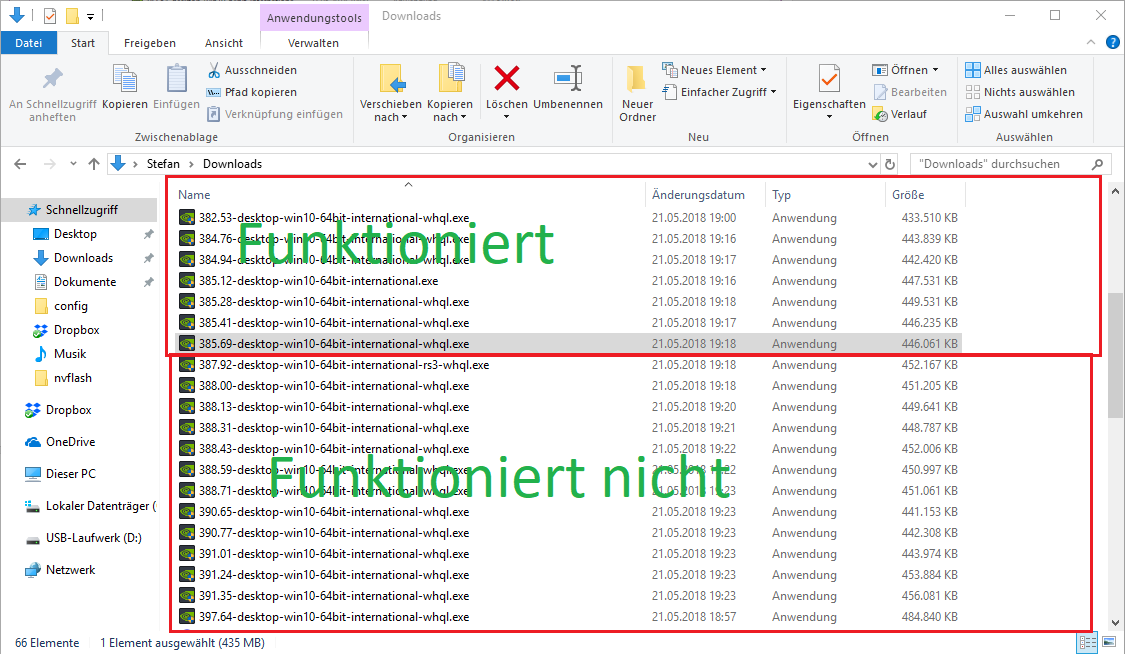The image size is (1125, 654).
Task: Click the Pin to Quick Access icon
Action: 52,78
